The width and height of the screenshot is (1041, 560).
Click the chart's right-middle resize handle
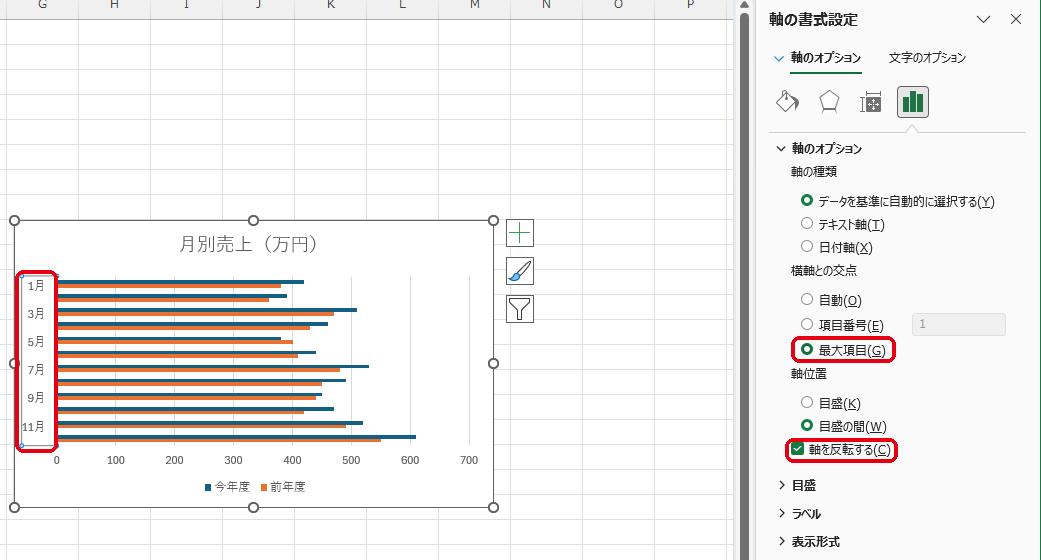pyautogui.click(x=493, y=363)
